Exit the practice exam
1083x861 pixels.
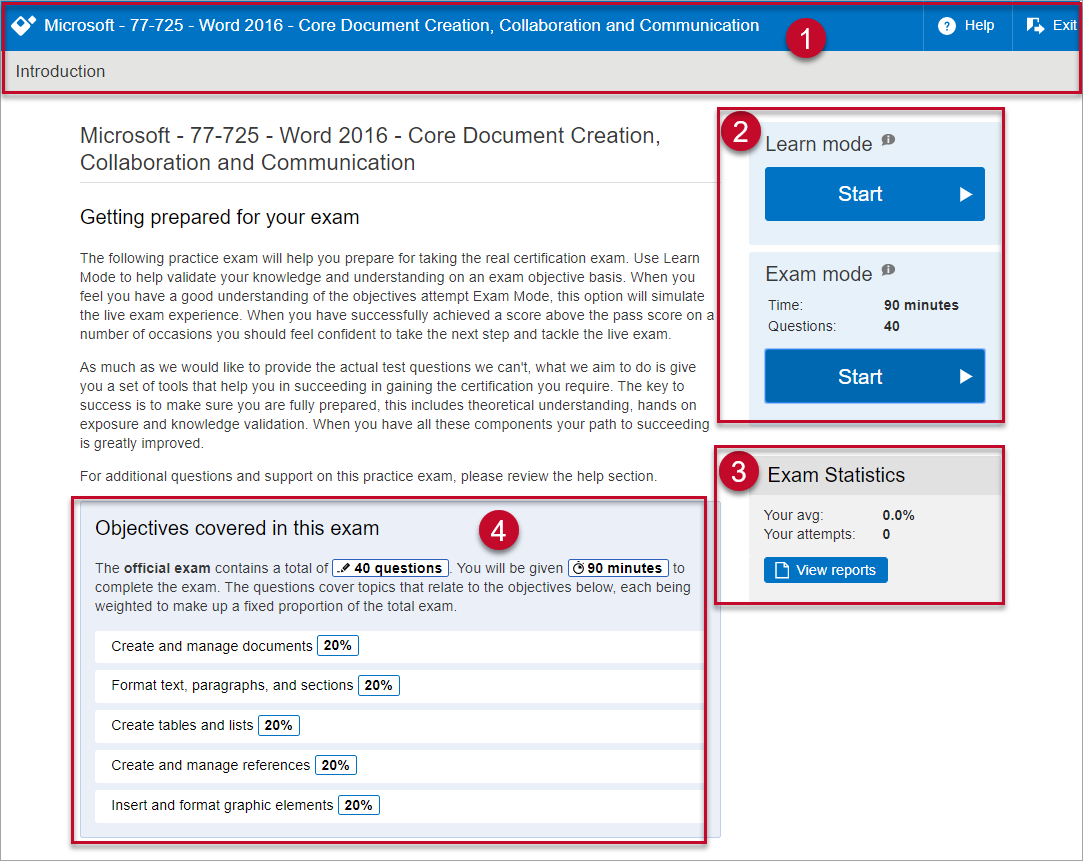tap(1050, 26)
